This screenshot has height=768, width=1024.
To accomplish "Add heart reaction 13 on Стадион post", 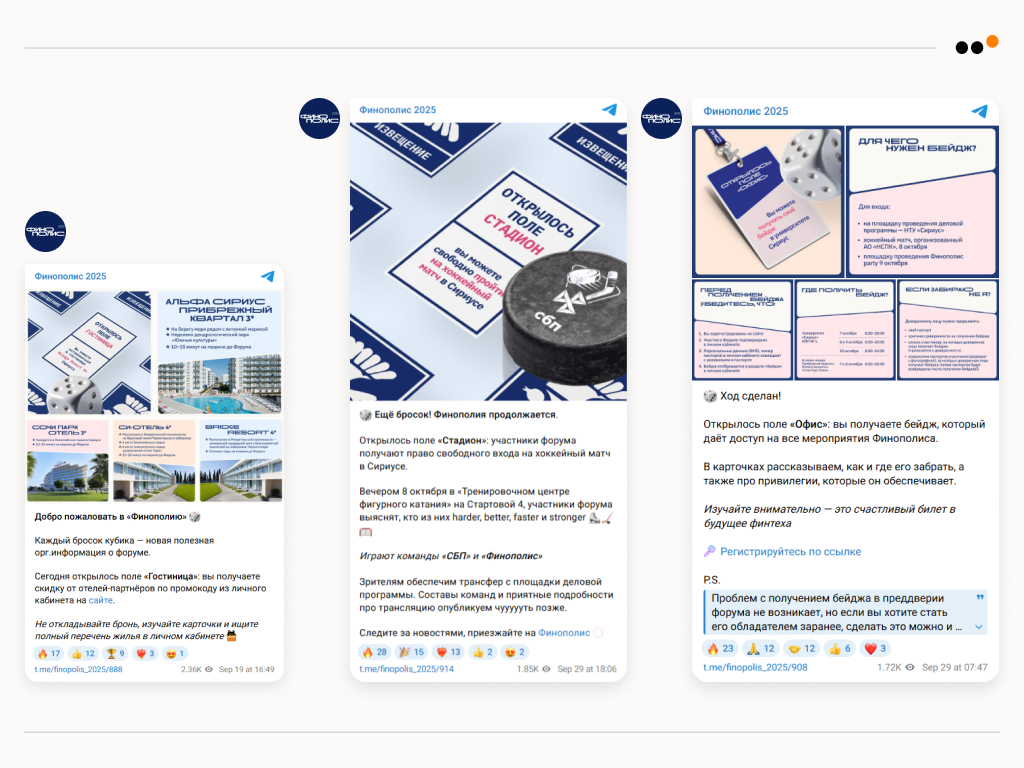I will tap(448, 652).
